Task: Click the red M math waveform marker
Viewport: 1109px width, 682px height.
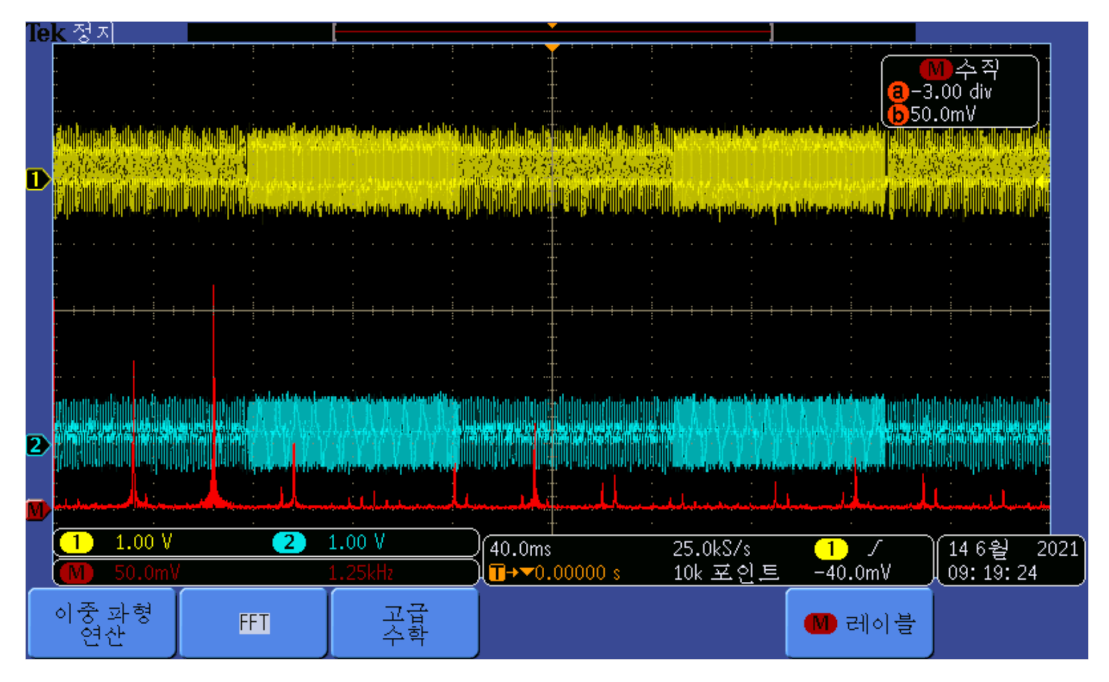Action: tap(38, 511)
